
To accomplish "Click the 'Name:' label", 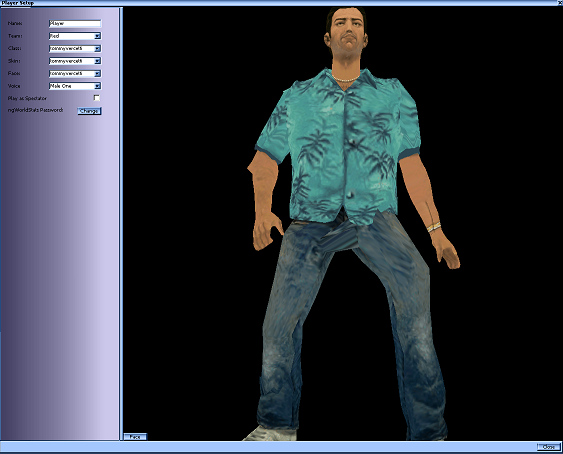I will [15, 23].
